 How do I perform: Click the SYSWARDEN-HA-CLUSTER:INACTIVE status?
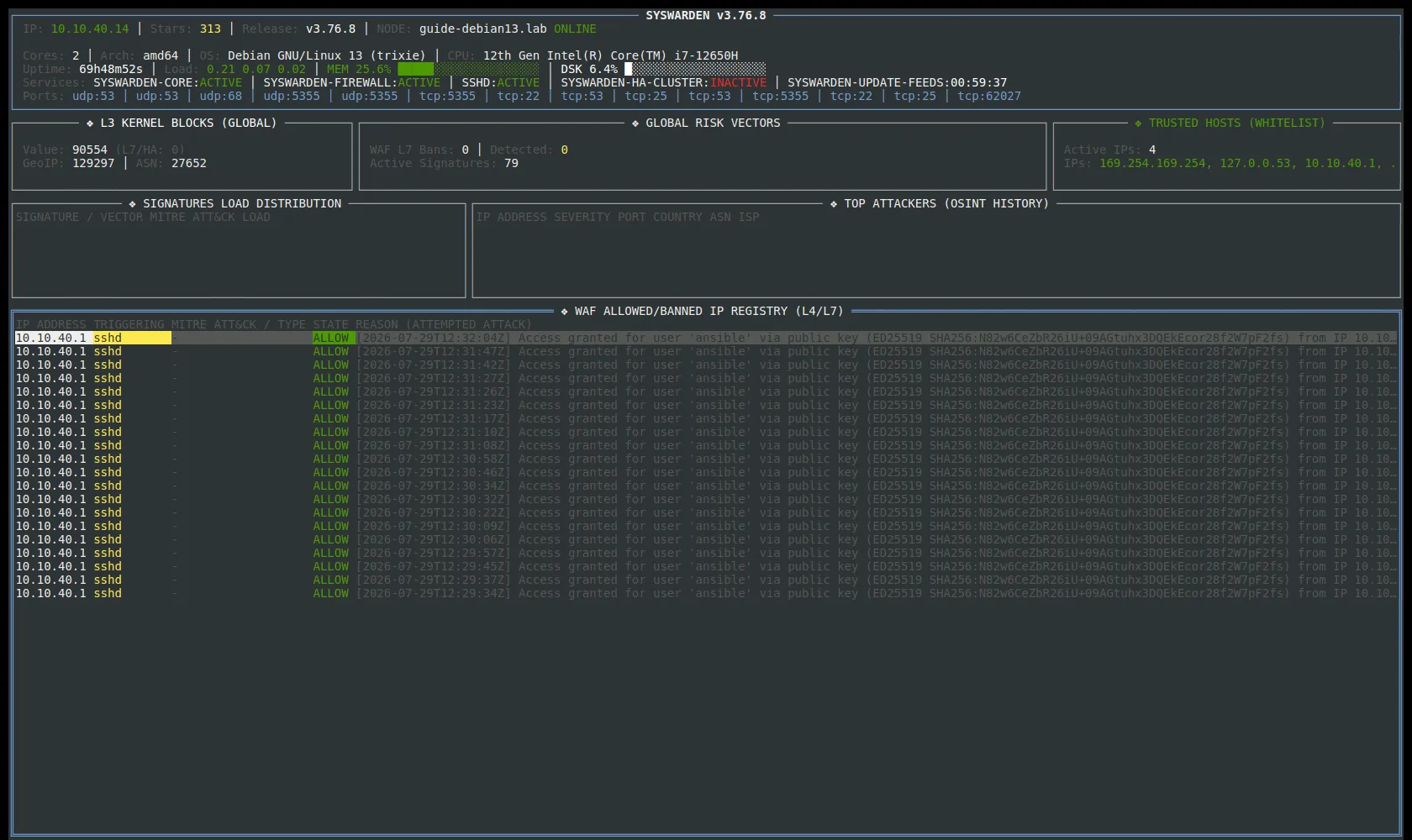pos(663,82)
